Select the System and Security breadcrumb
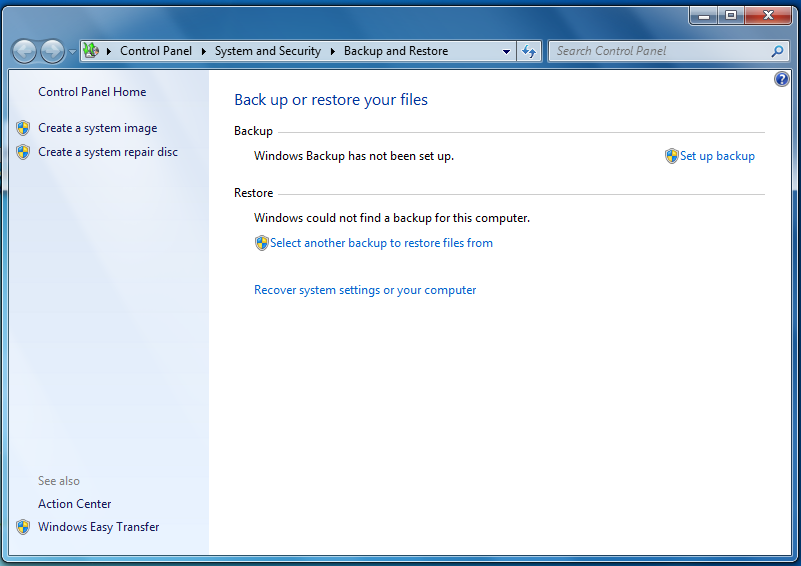Viewport: 801px width, 566px height. 268,51
